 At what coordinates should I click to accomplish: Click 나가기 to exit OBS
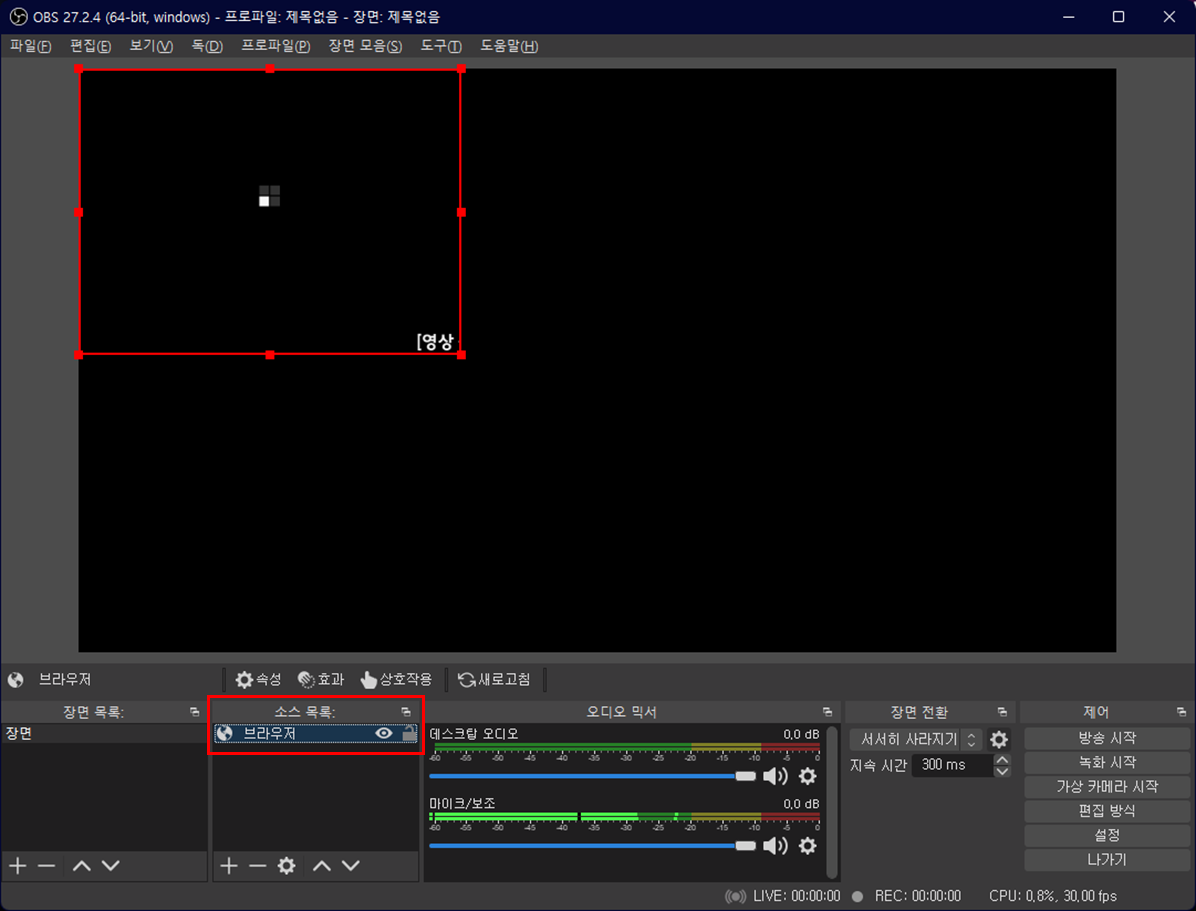(x=1107, y=860)
